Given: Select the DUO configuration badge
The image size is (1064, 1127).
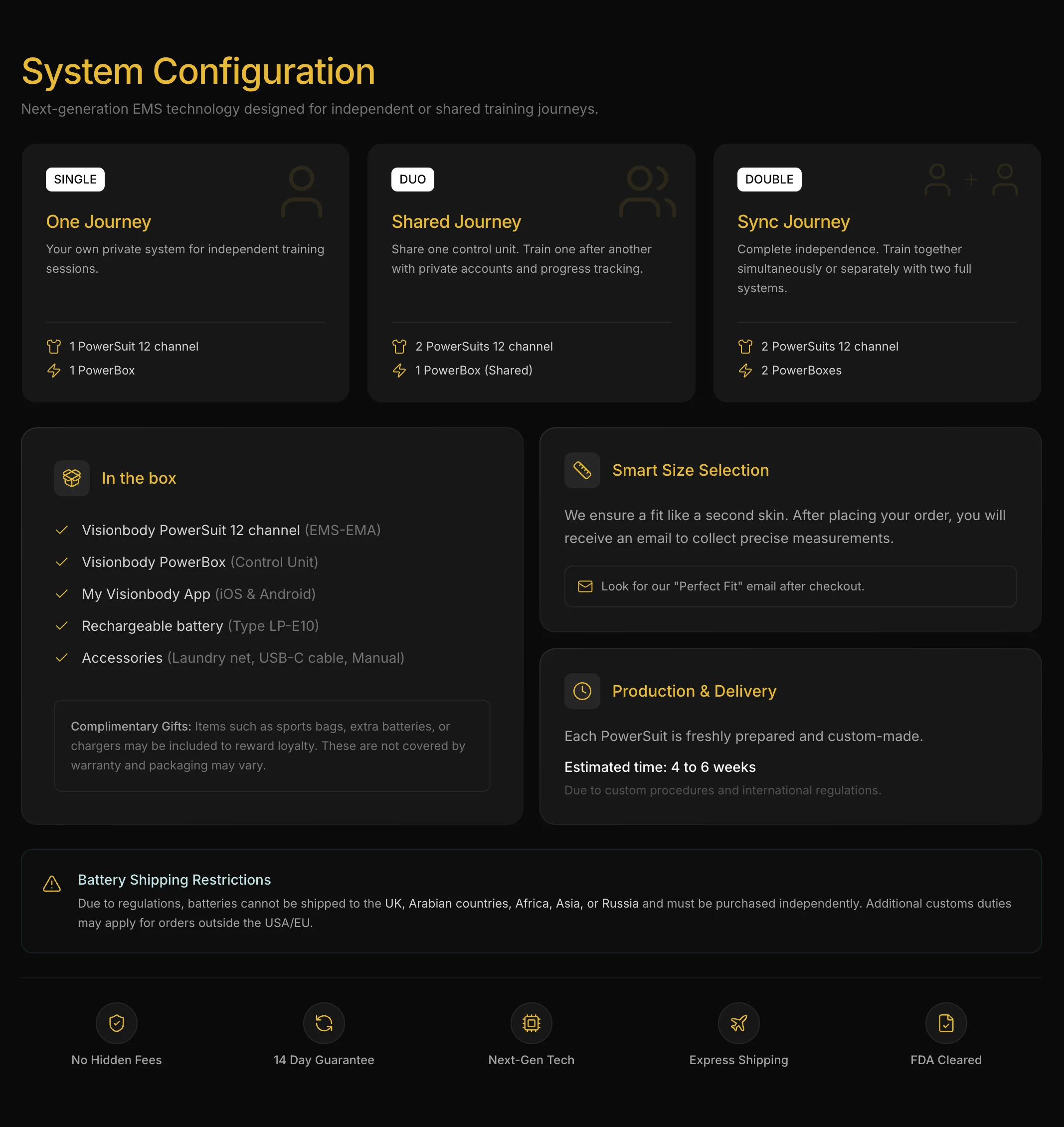Looking at the screenshot, I should [412, 179].
